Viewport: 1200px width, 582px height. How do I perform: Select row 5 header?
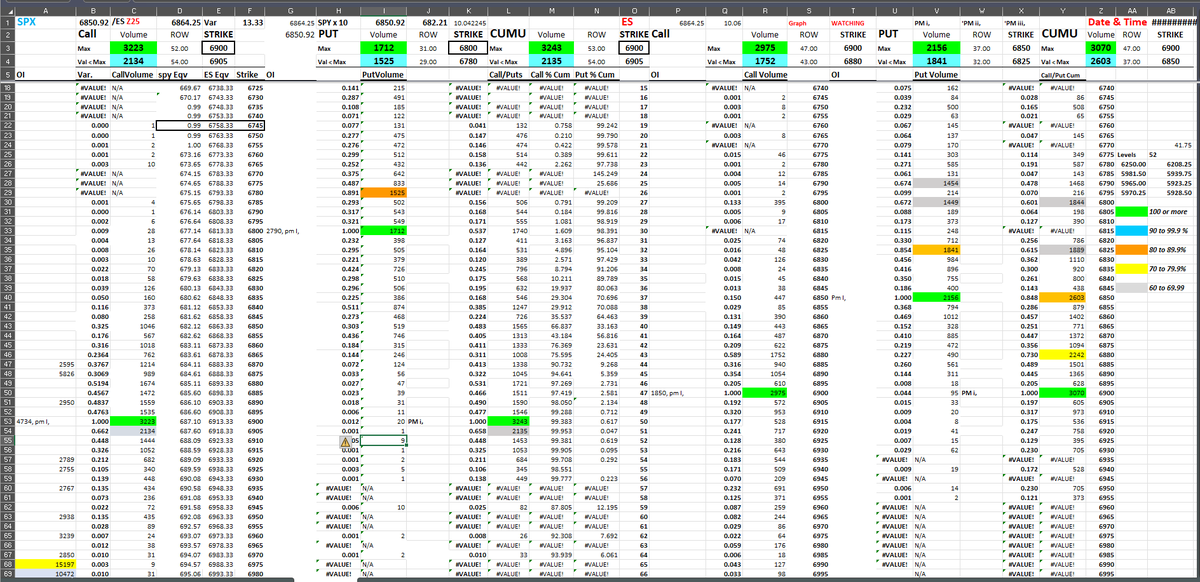click(x=6, y=74)
